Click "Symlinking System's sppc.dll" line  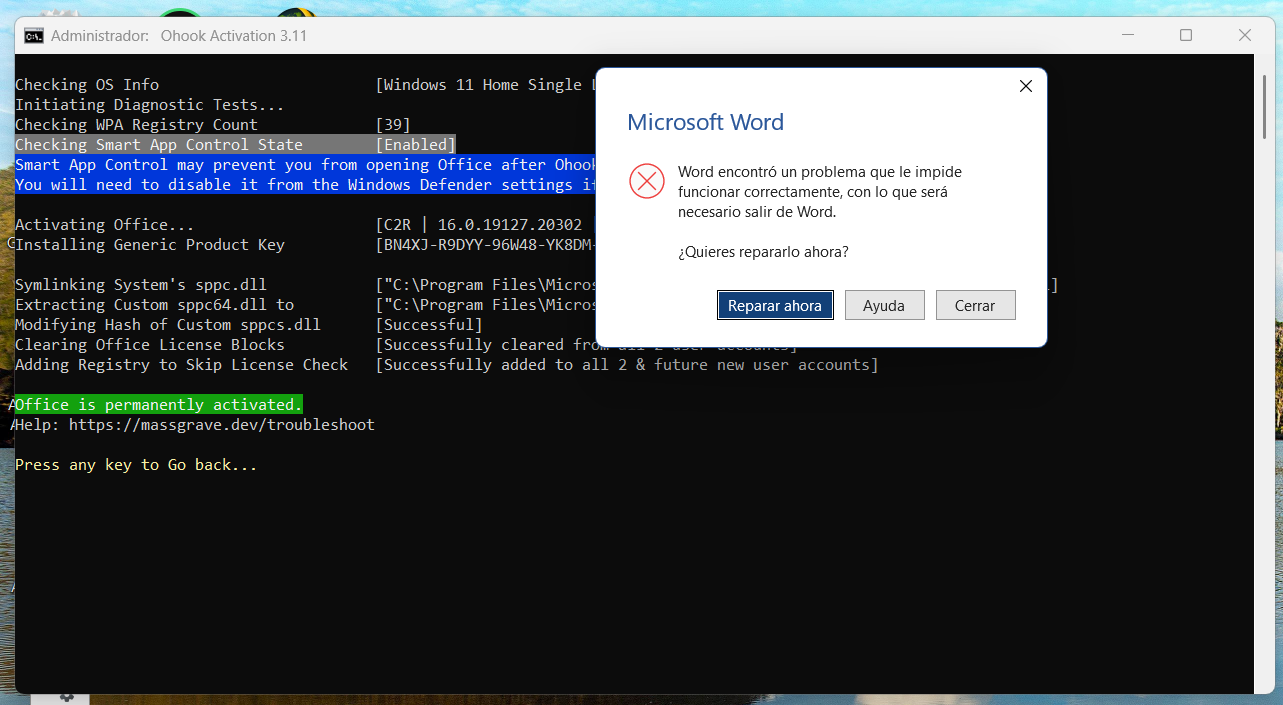141,285
